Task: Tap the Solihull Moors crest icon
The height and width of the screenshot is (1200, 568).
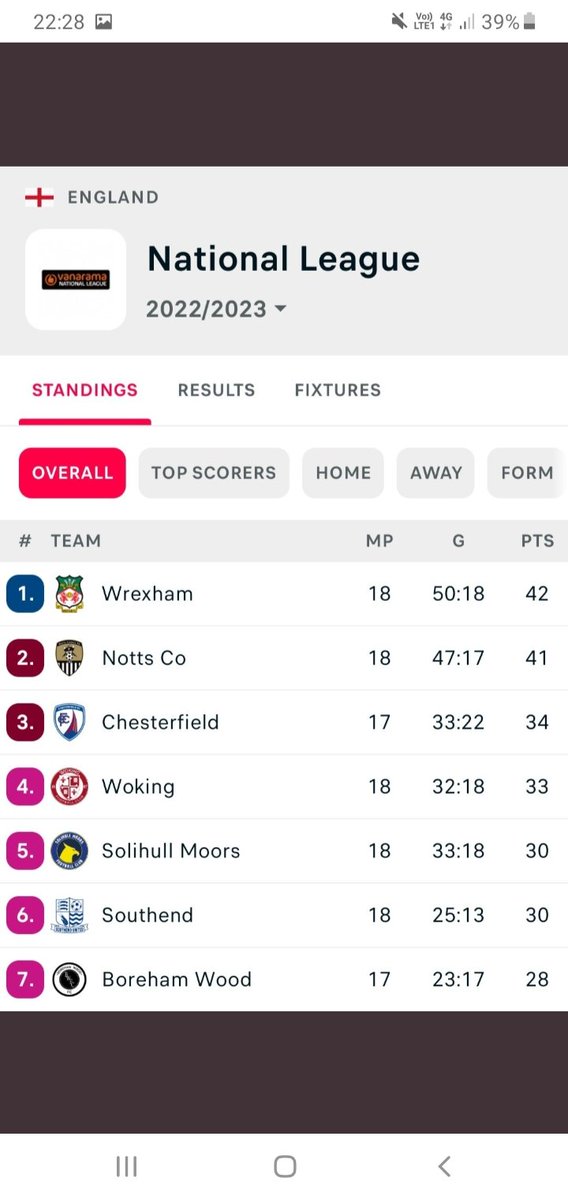Action: [70, 851]
